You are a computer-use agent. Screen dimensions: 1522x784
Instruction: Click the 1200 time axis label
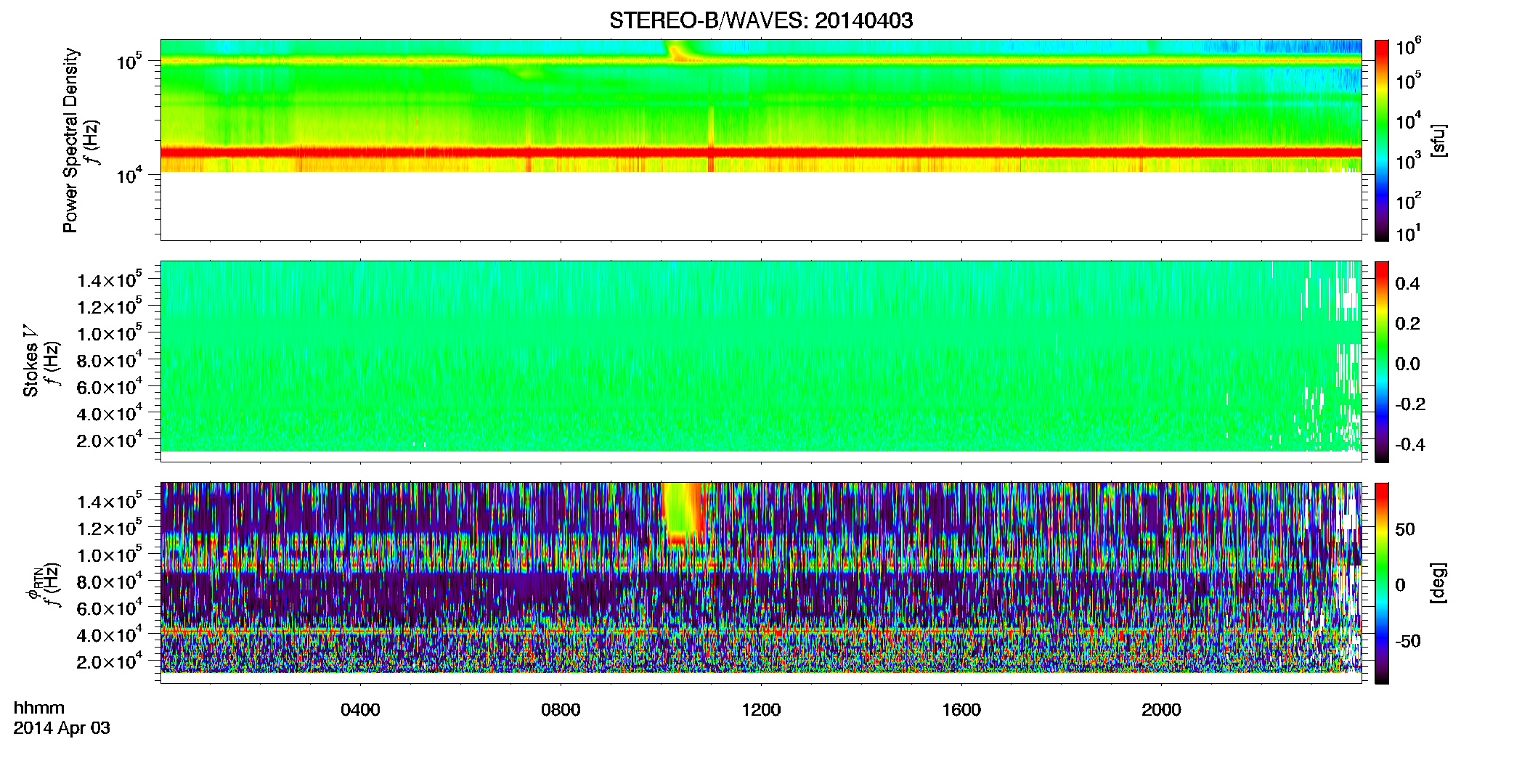761,710
